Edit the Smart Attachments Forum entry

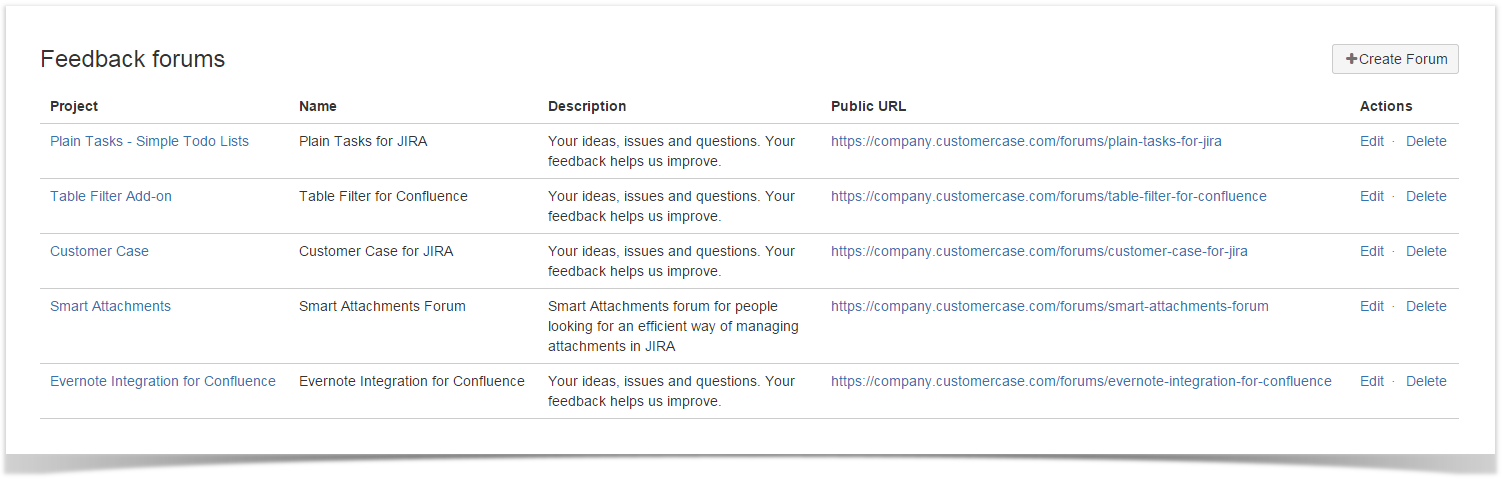click(x=1372, y=306)
